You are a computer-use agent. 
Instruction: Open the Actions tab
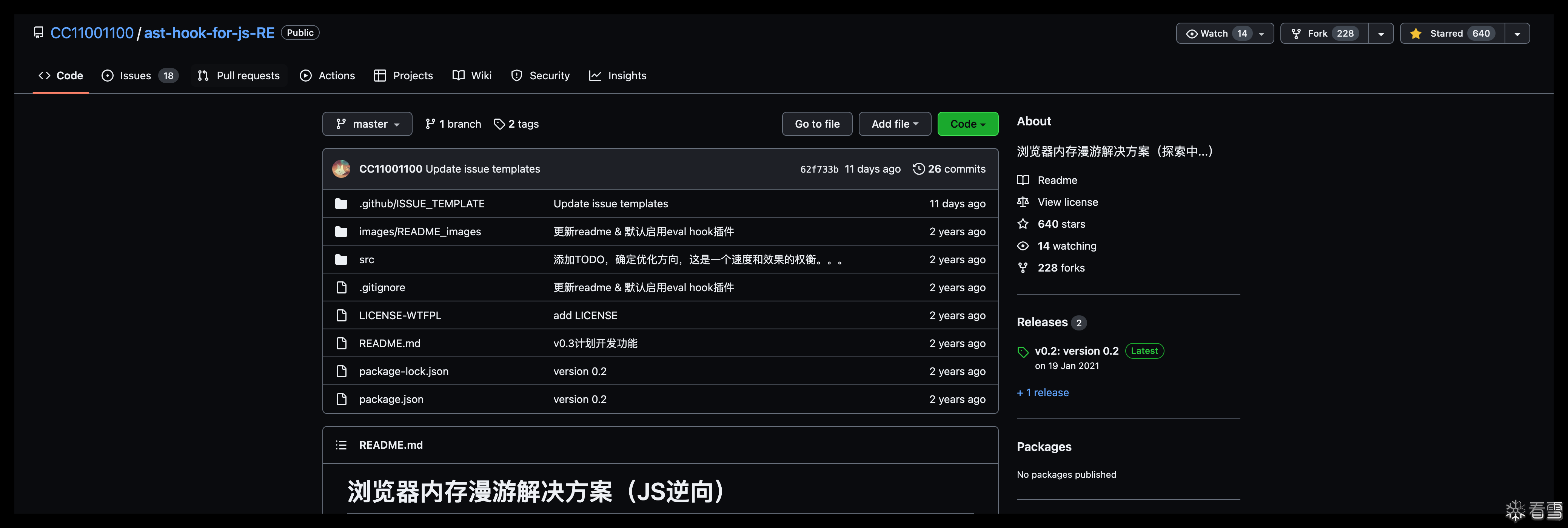pos(328,76)
